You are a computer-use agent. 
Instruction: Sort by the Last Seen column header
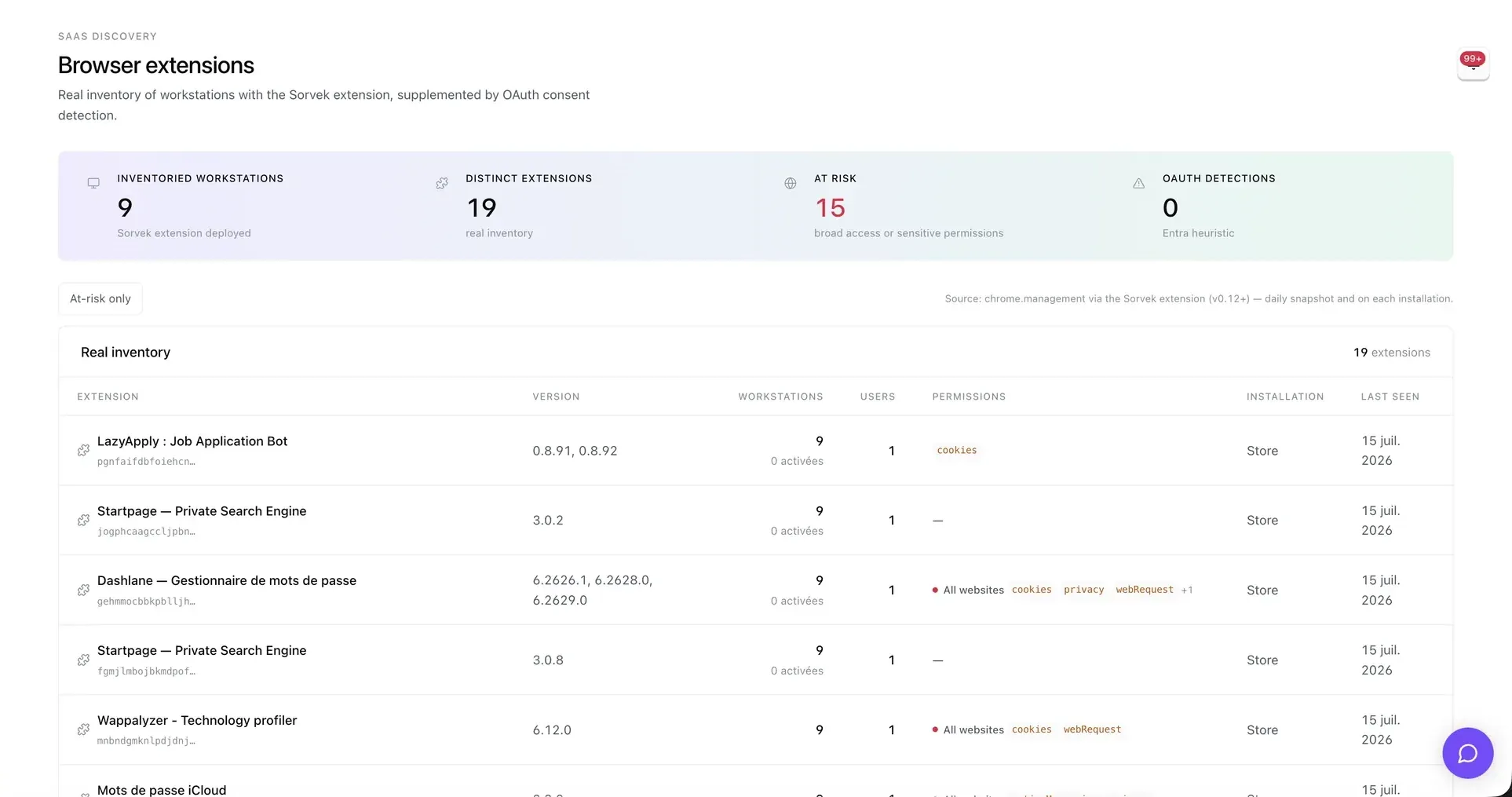click(x=1390, y=397)
